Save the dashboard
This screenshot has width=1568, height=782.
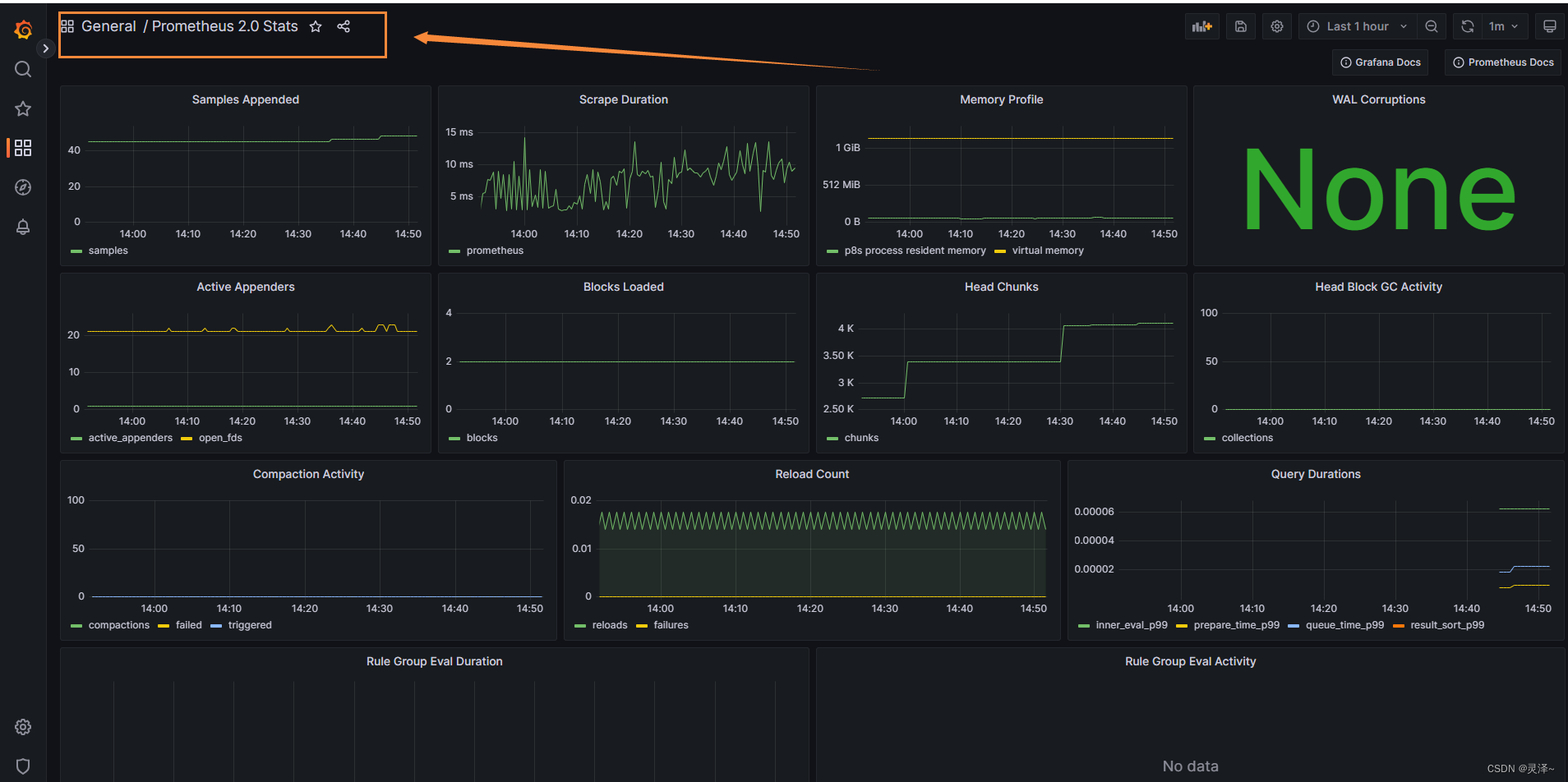point(1241,26)
